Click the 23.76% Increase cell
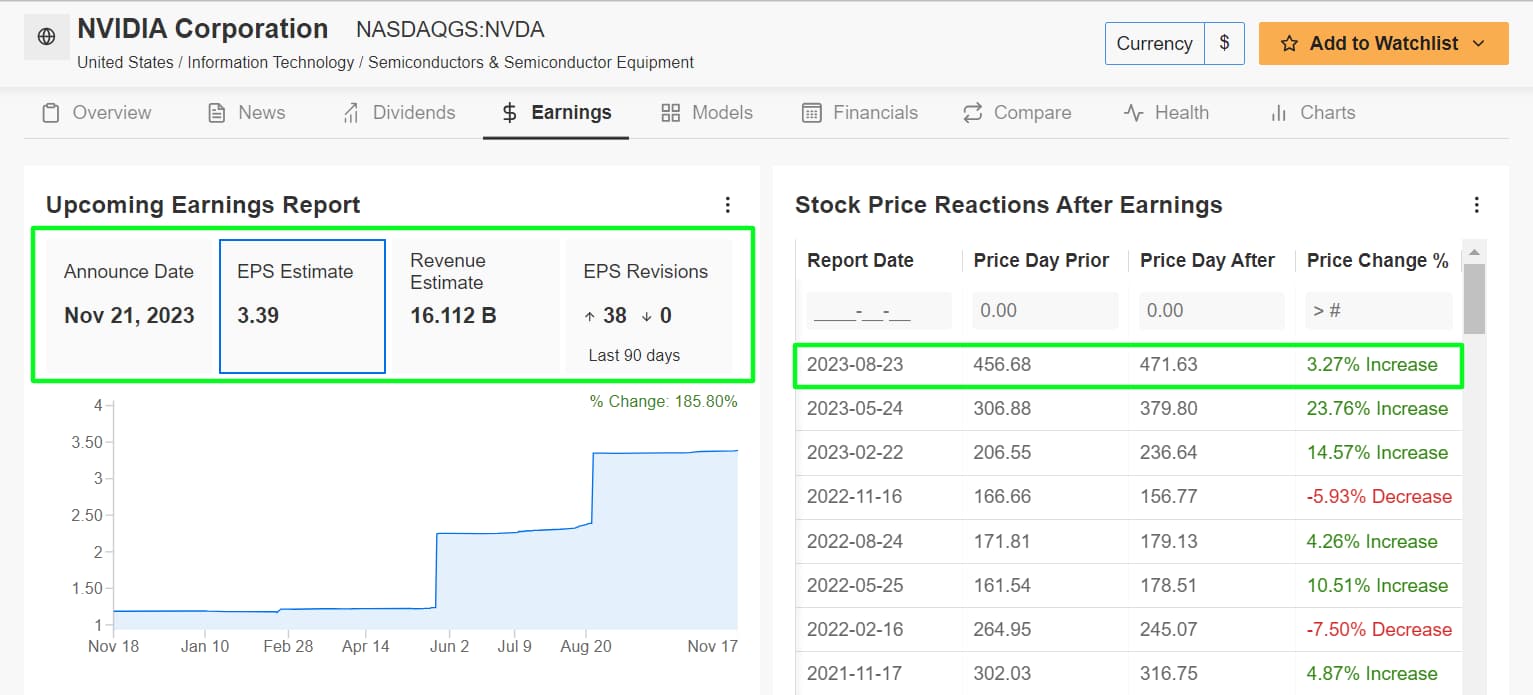 1377,409
